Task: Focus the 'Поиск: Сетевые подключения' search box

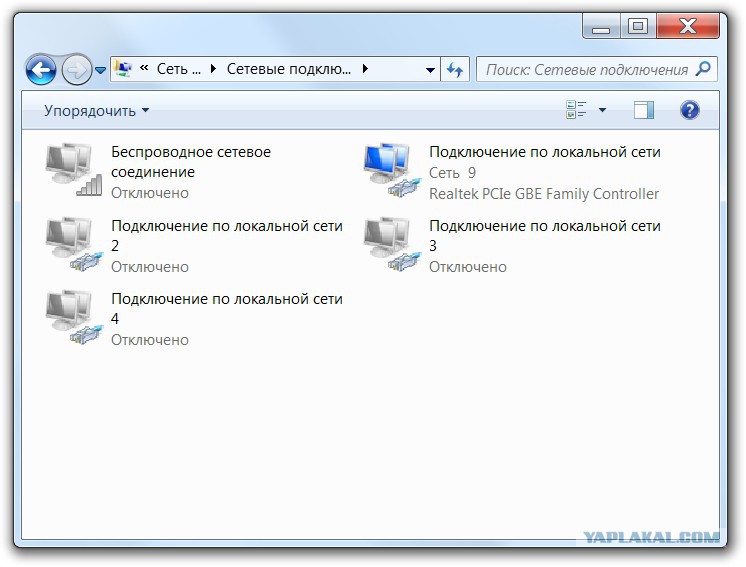Action: click(x=597, y=69)
